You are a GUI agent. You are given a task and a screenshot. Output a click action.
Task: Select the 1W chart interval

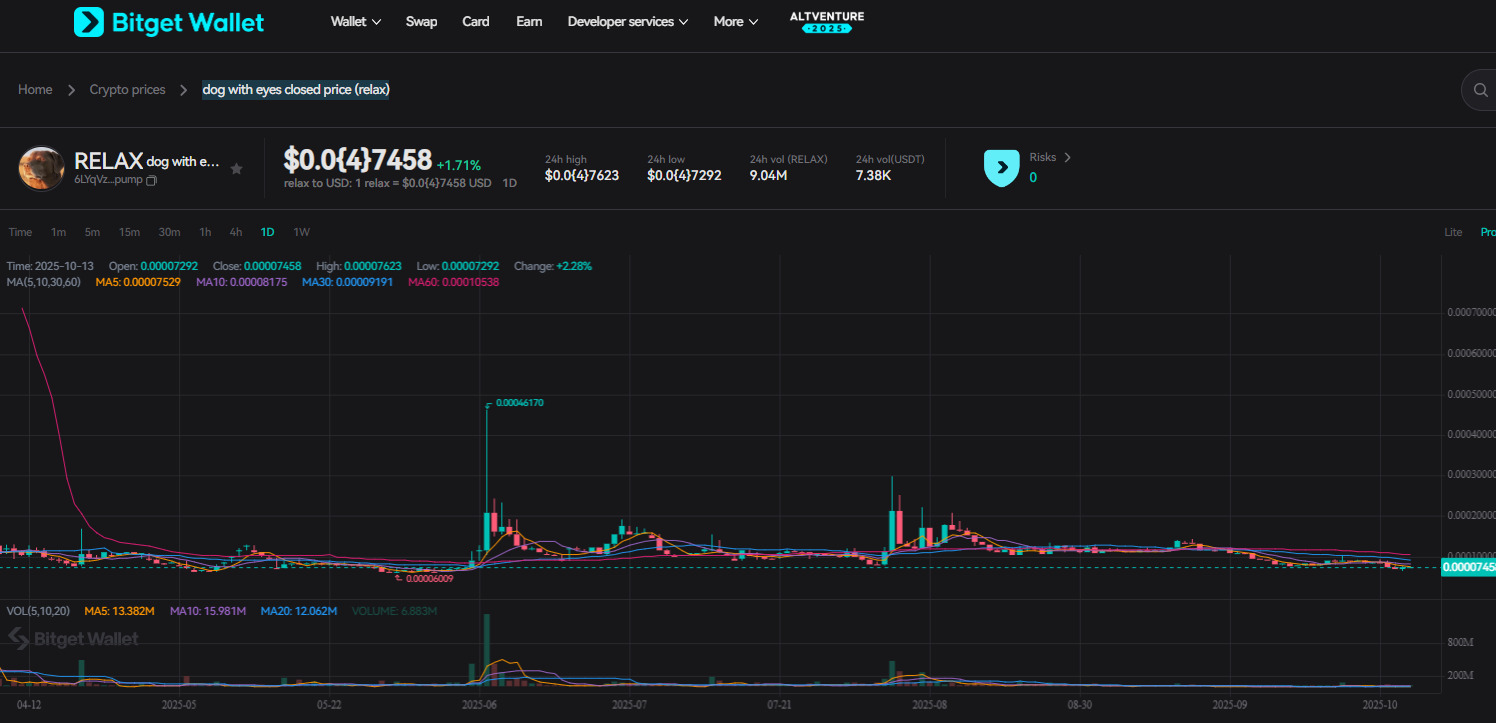click(301, 232)
